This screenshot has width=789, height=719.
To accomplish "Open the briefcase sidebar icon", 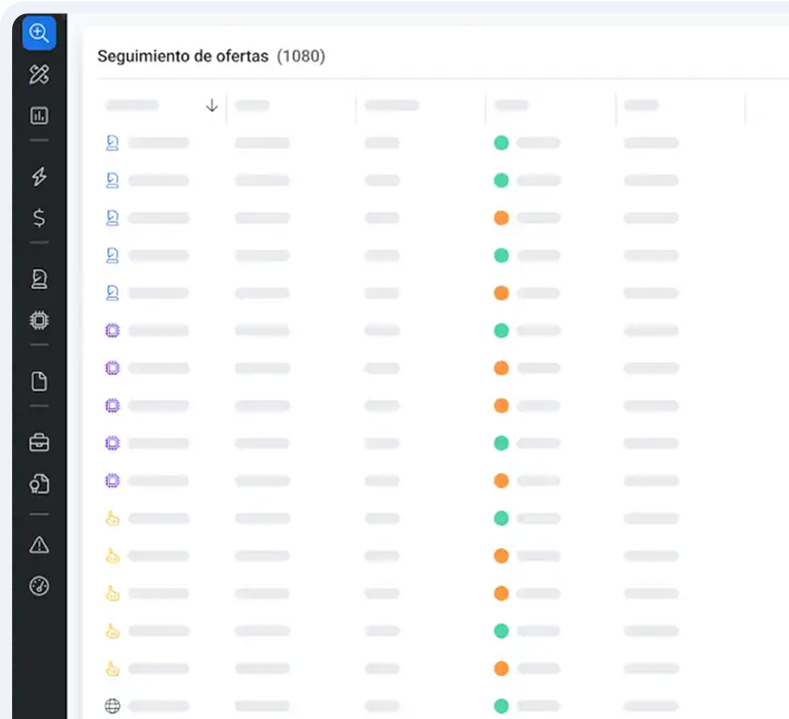I will (39, 443).
